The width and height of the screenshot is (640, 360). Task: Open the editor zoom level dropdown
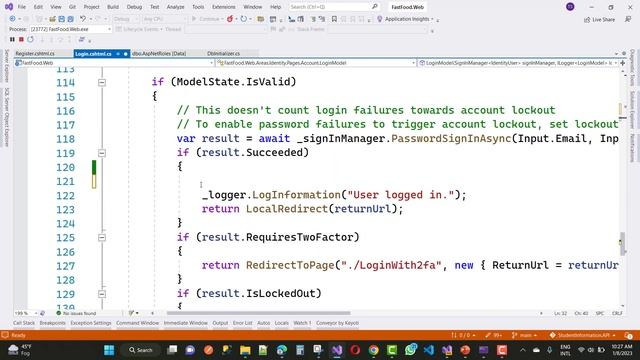(25, 313)
